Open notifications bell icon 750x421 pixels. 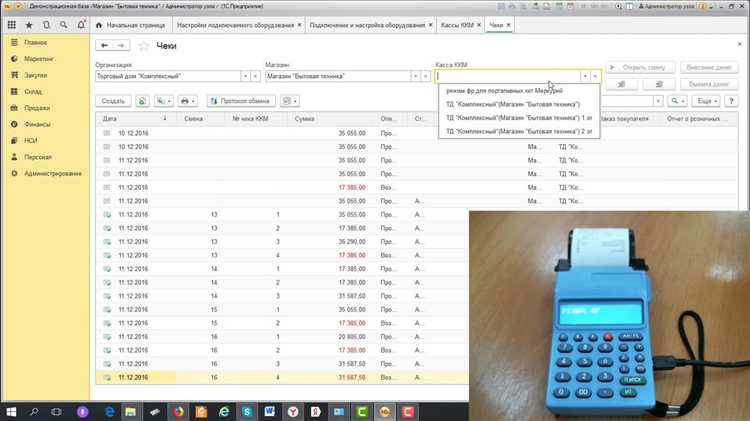click(x=81, y=24)
